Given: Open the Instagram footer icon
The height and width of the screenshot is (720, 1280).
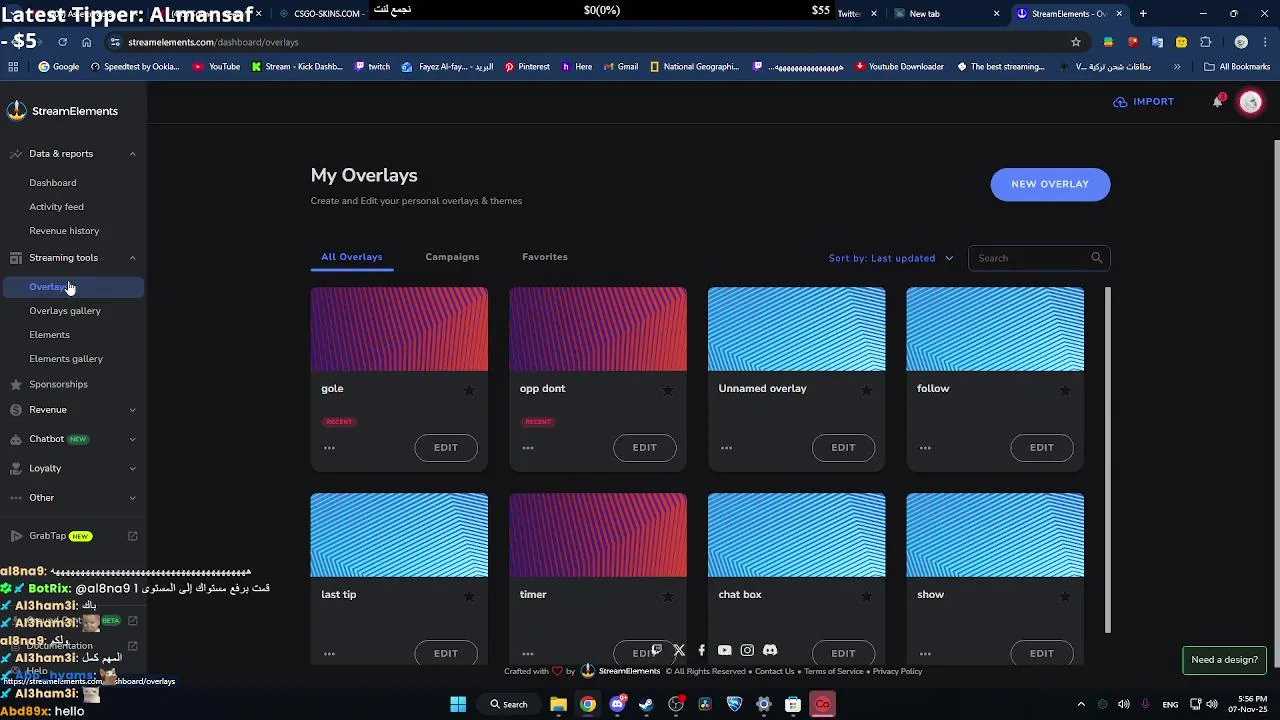Looking at the screenshot, I should (x=747, y=650).
